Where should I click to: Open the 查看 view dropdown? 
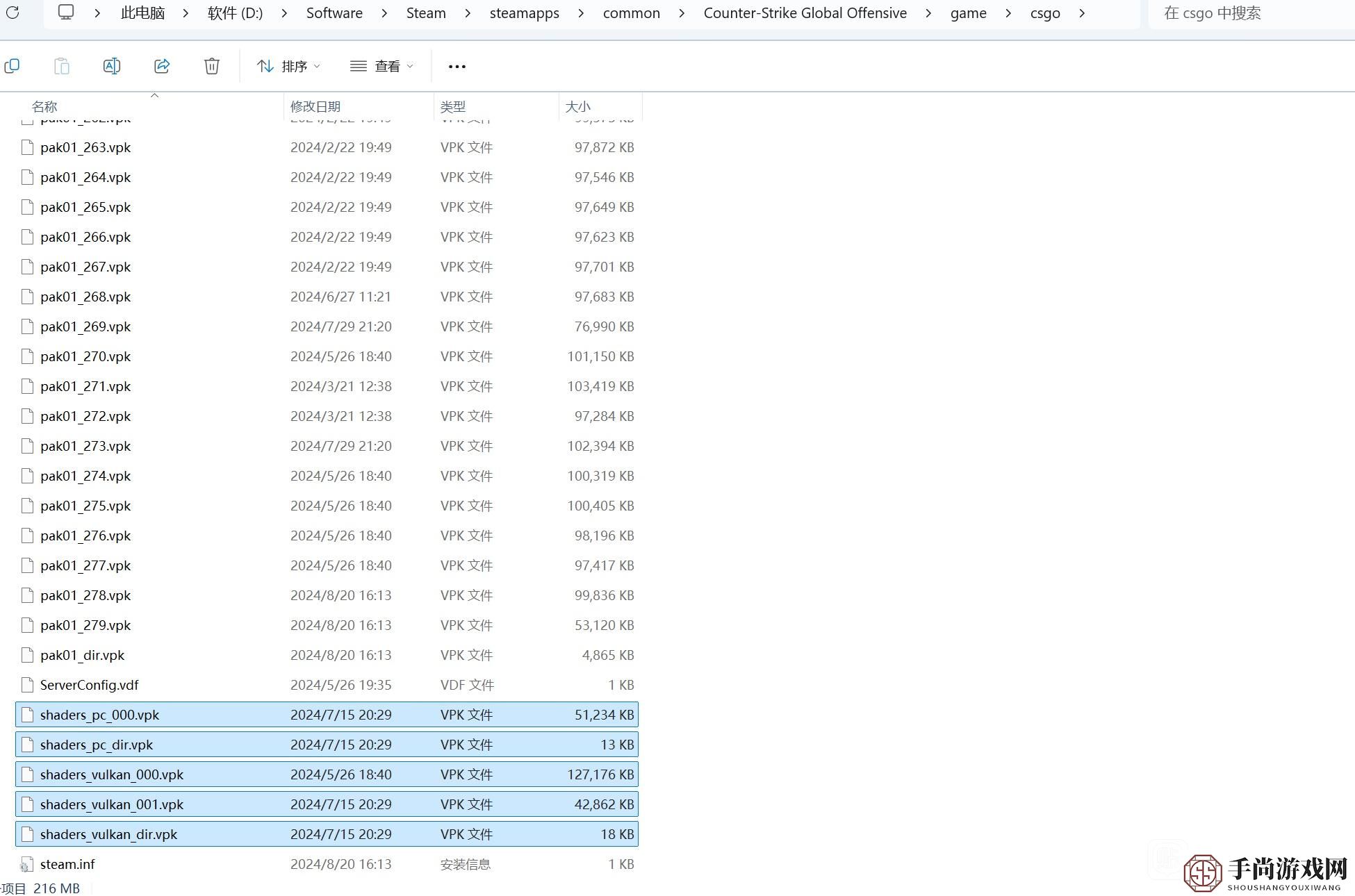381,66
